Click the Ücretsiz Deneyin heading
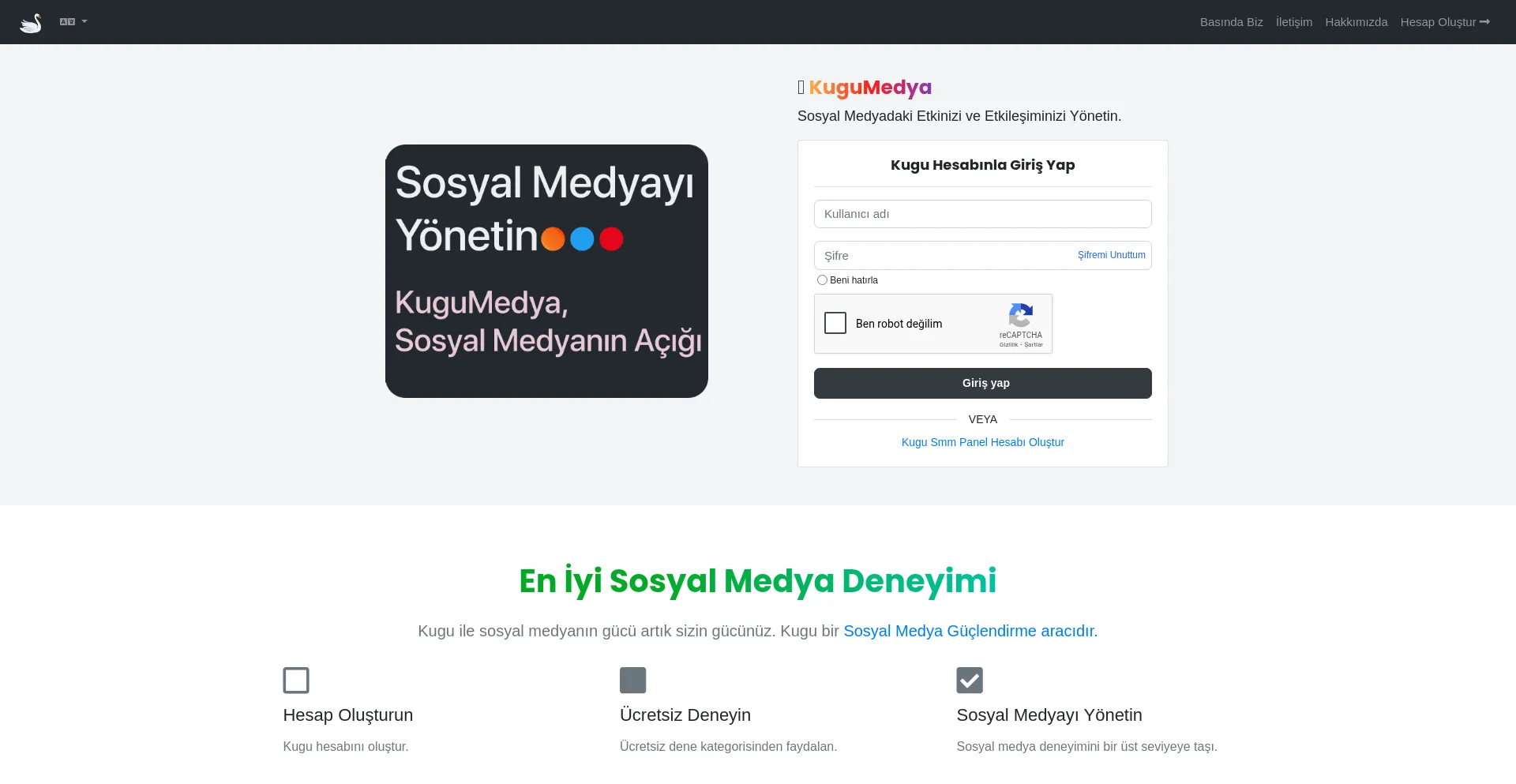This screenshot has width=1516, height=784. 685,715
